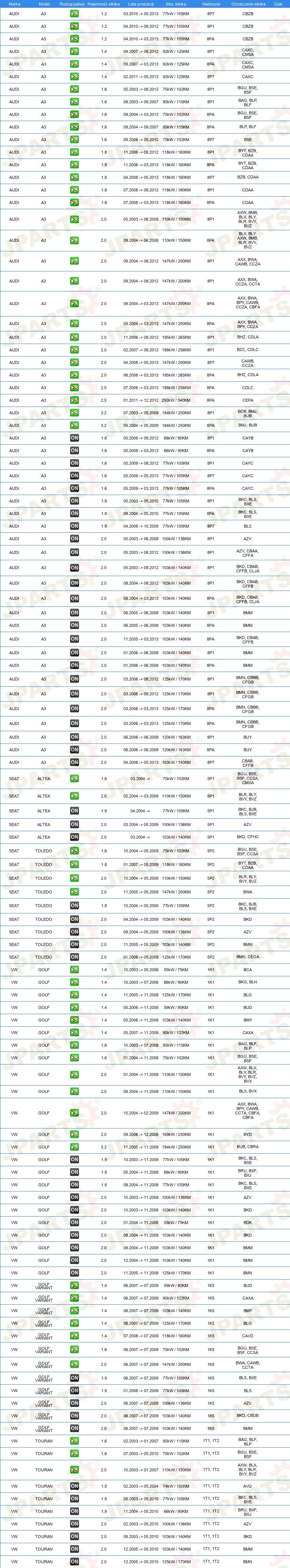Click petrol icon for Audi A3 BDB, BMJ, BUB
Viewport: 290px width, 1568px height.
click(x=74, y=413)
